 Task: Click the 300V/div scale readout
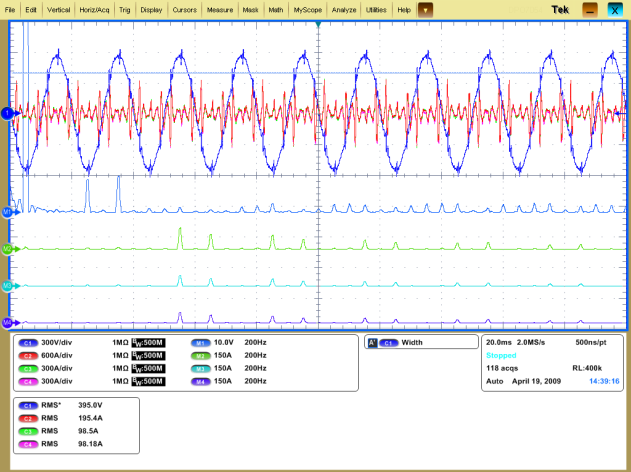(57, 342)
